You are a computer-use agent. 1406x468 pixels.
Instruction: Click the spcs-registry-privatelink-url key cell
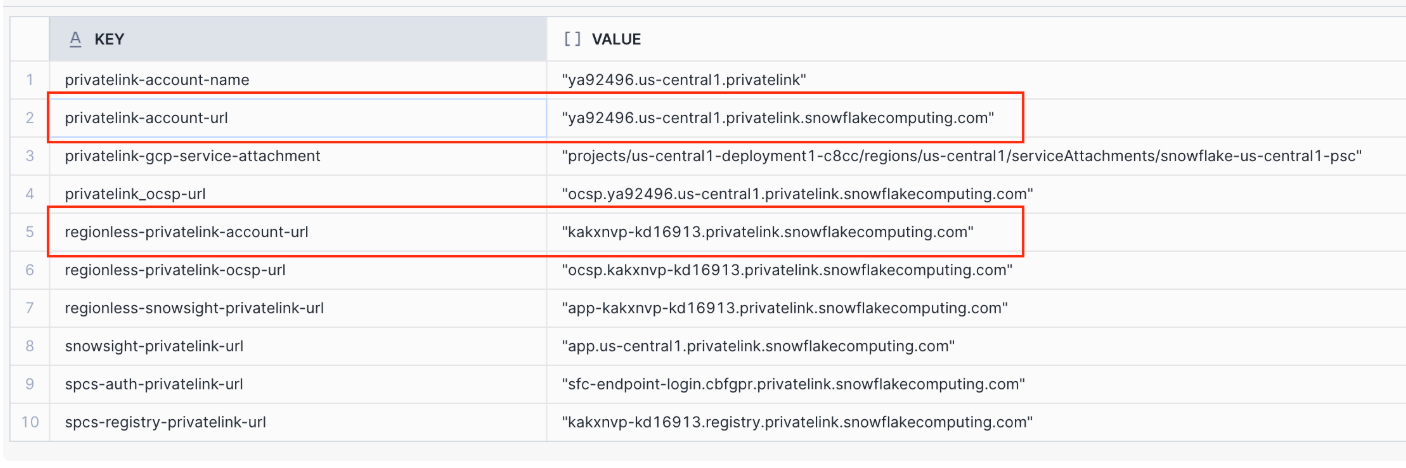(165, 422)
